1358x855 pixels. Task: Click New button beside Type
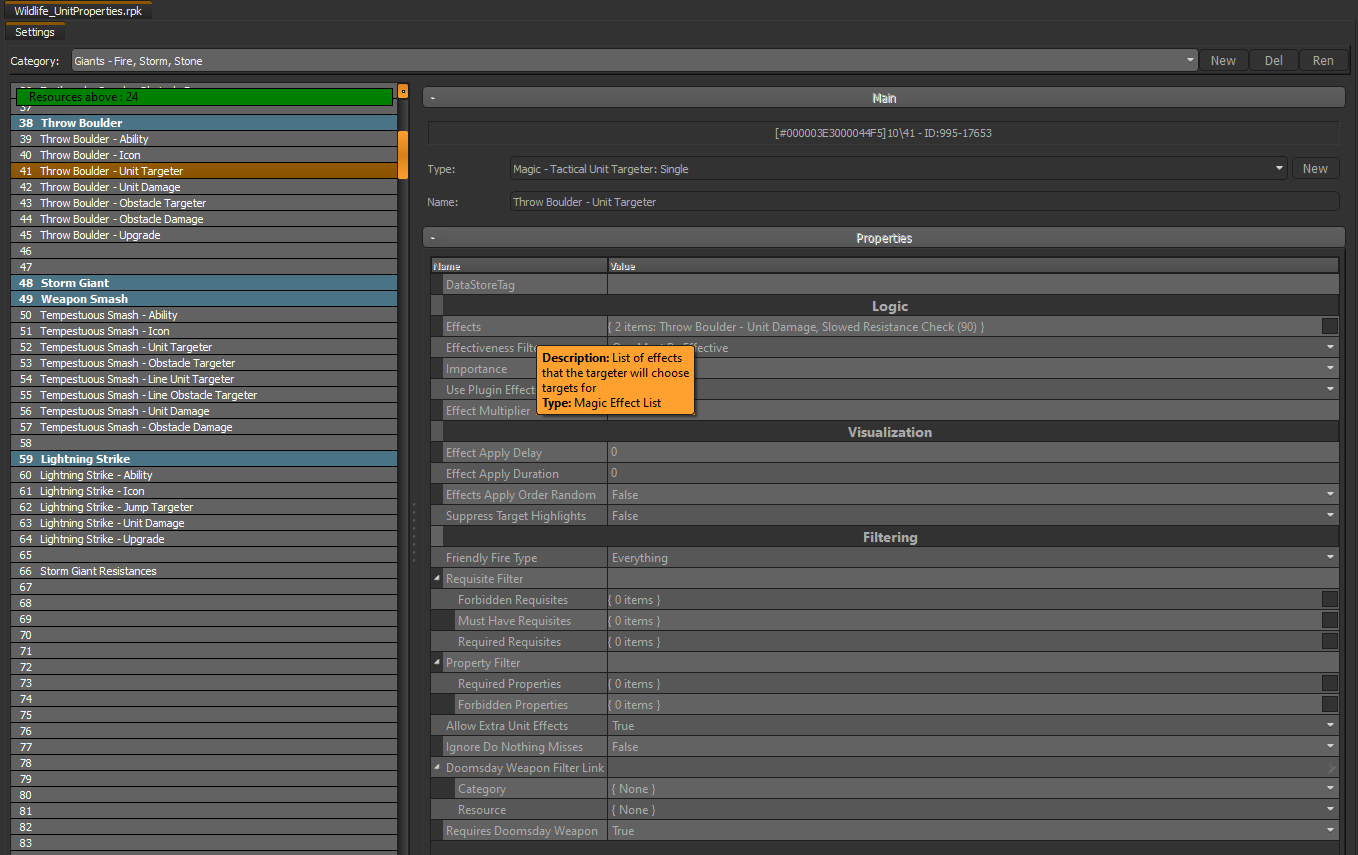pos(1315,169)
